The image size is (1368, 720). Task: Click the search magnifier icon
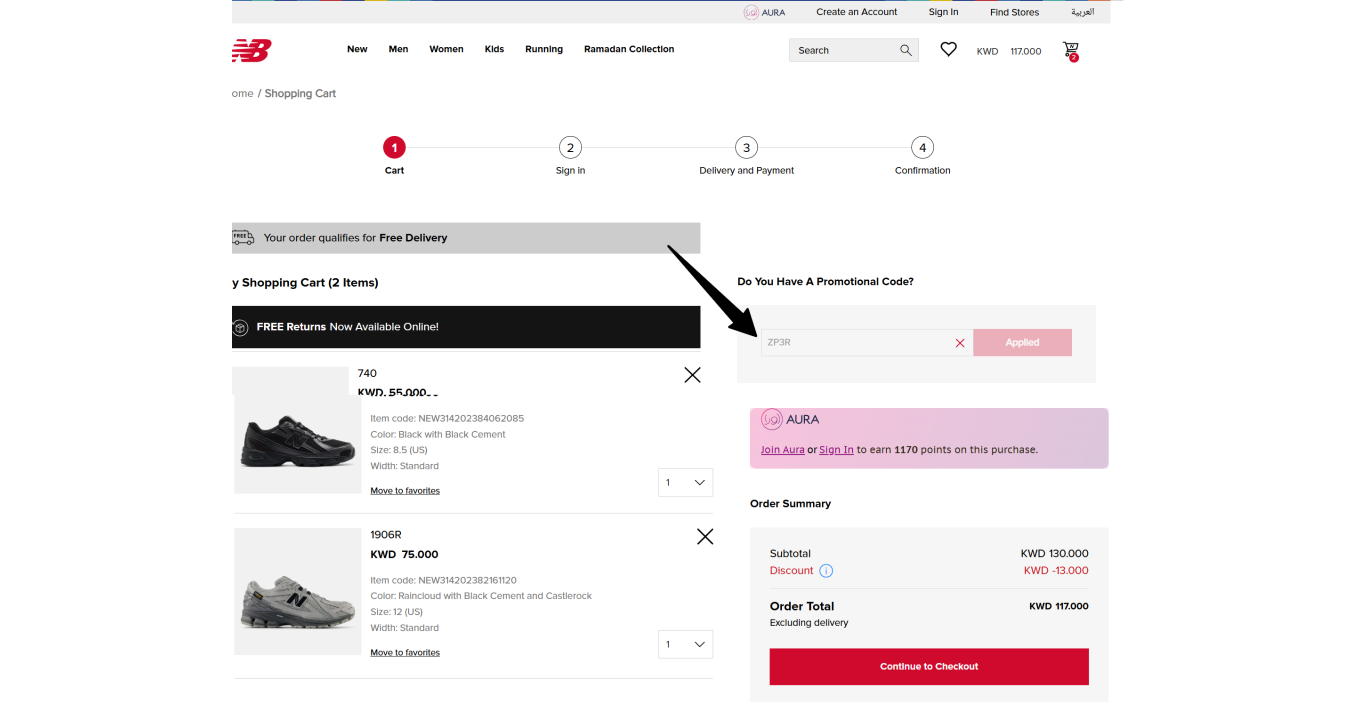tap(906, 50)
